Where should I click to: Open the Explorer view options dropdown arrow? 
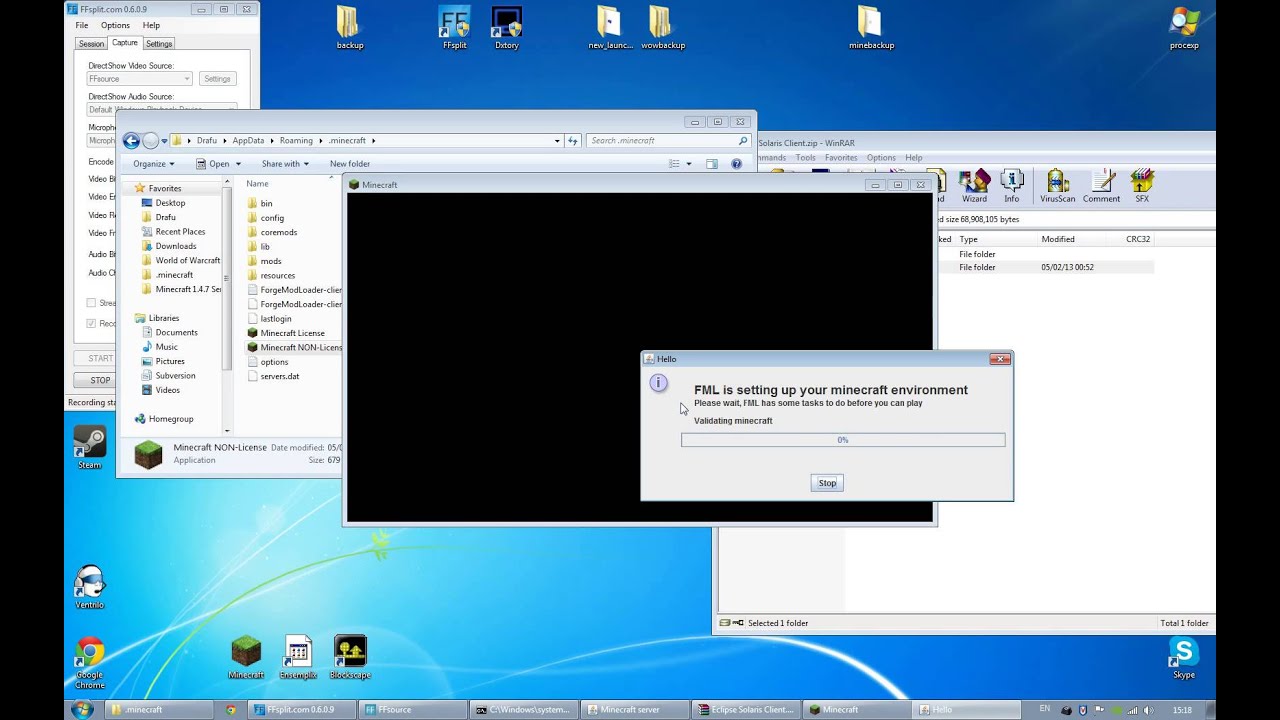coord(688,164)
